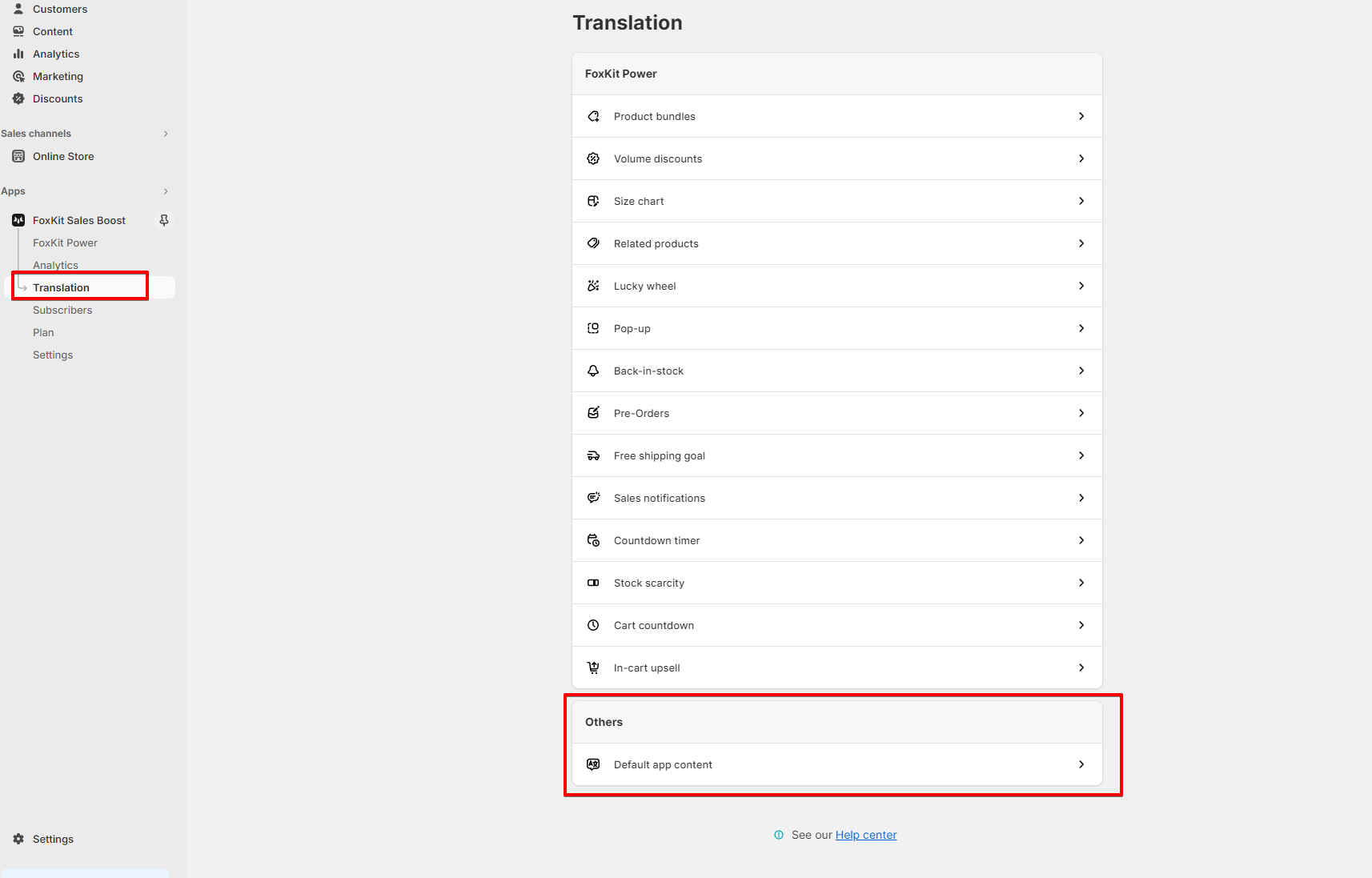Click the Pop-up icon
Image resolution: width=1372 pixels, height=878 pixels.
(x=593, y=328)
